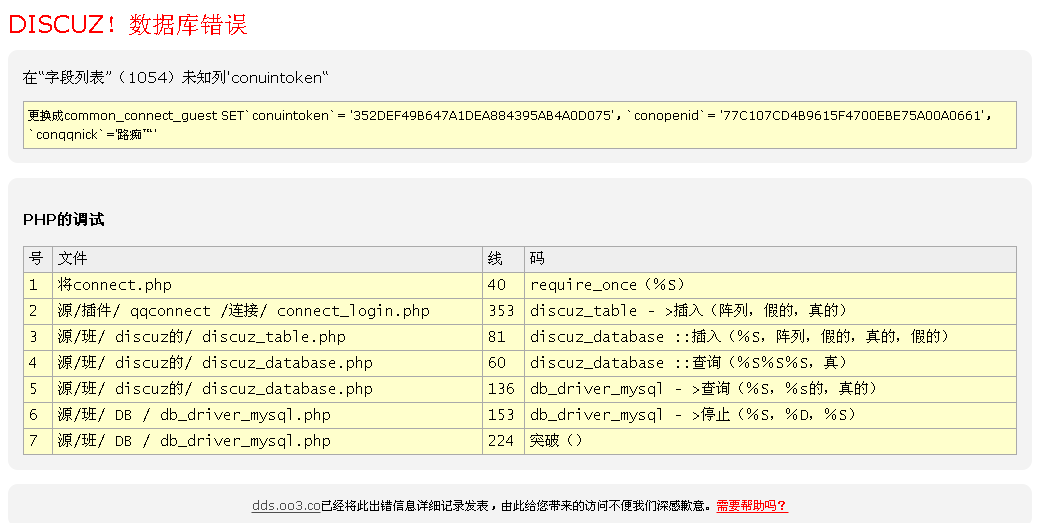This screenshot has height=523, width=1040.
Task: Select the db_driver_mysql ->停止 code cell
Action: tap(770, 415)
